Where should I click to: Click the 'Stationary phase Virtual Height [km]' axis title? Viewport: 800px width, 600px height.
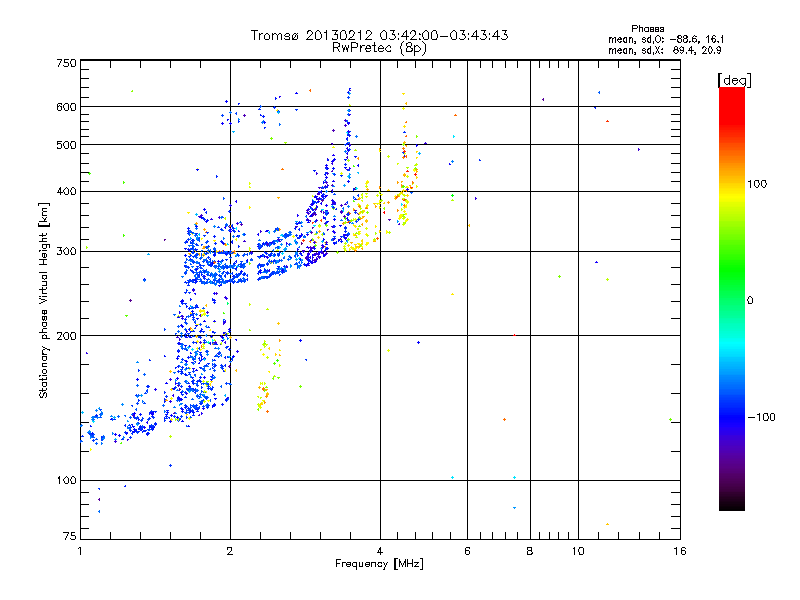pos(43,300)
